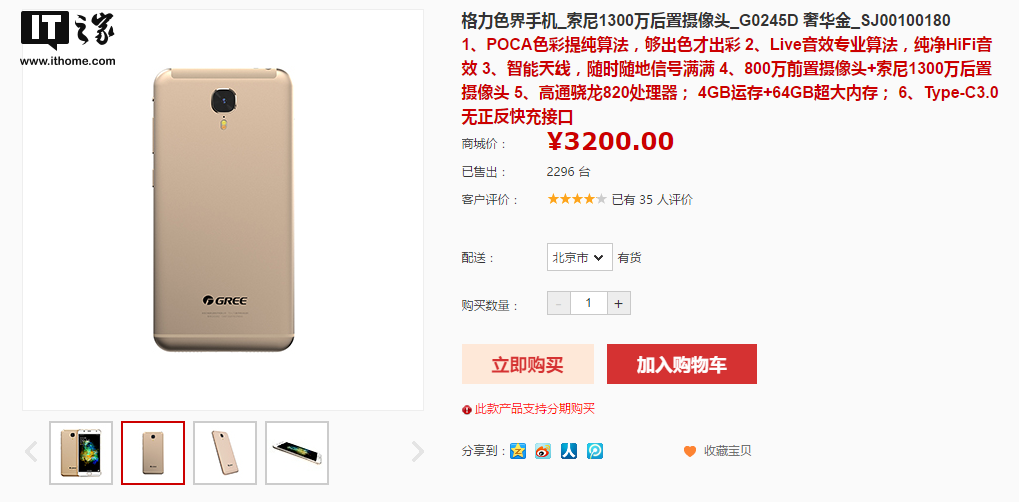The image size is (1019, 502).
Task: Share to Tencent Weibo icon
Action: pos(595,451)
